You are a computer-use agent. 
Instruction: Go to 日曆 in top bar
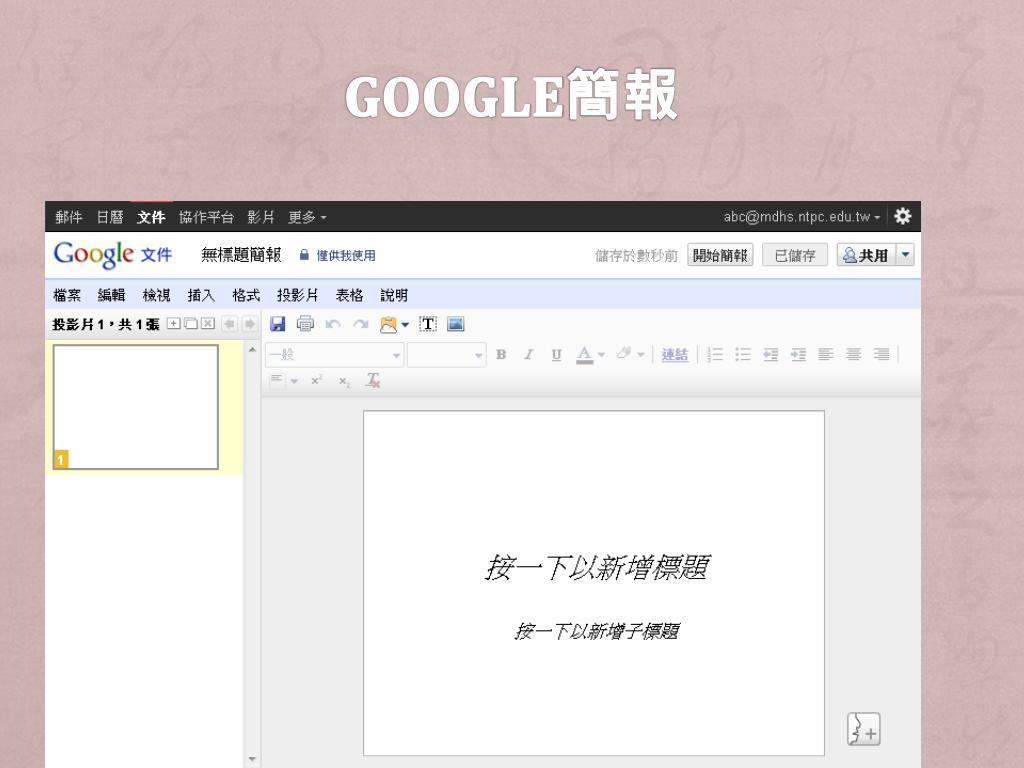(110, 217)
